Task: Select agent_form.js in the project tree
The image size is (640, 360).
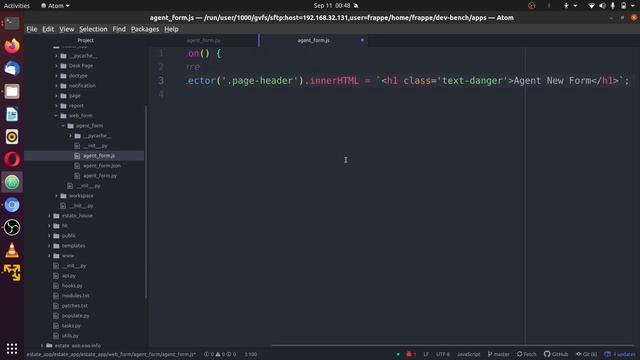Action: click(98, 156)
